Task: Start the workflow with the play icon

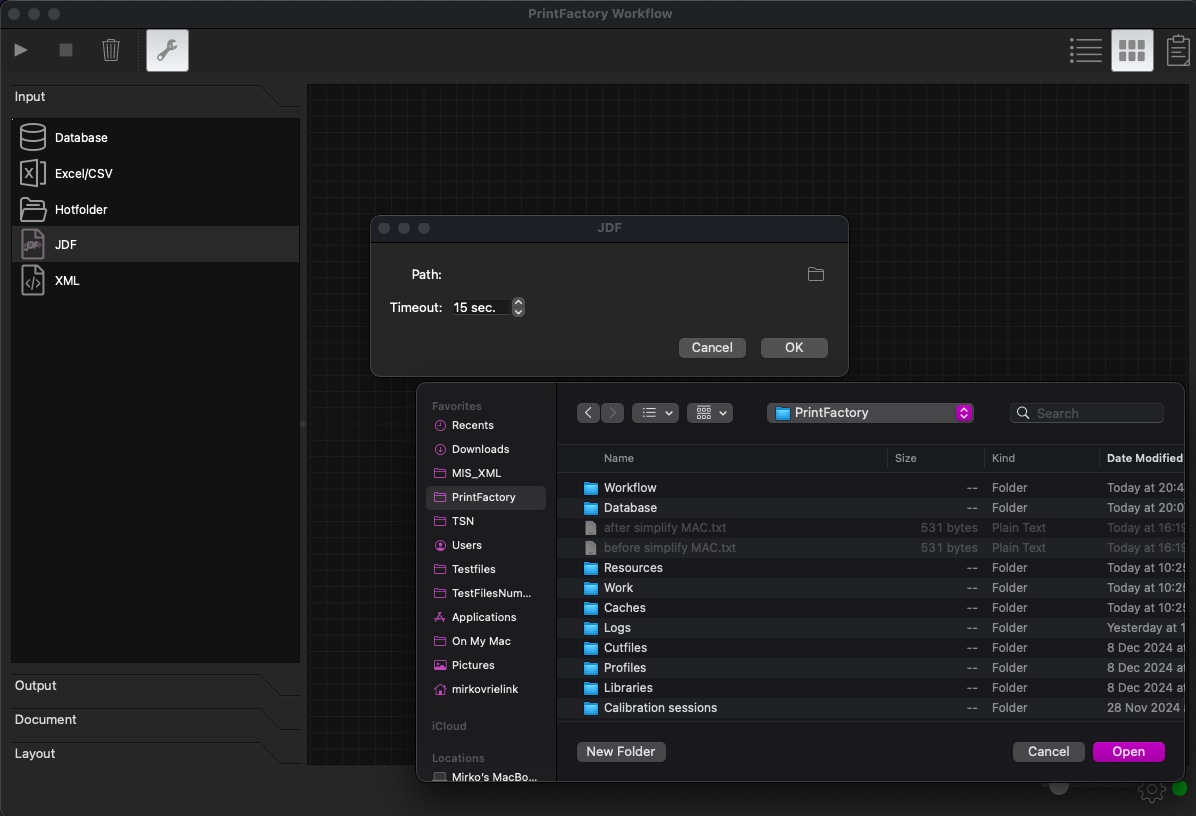Action: [x=21, y=50]
